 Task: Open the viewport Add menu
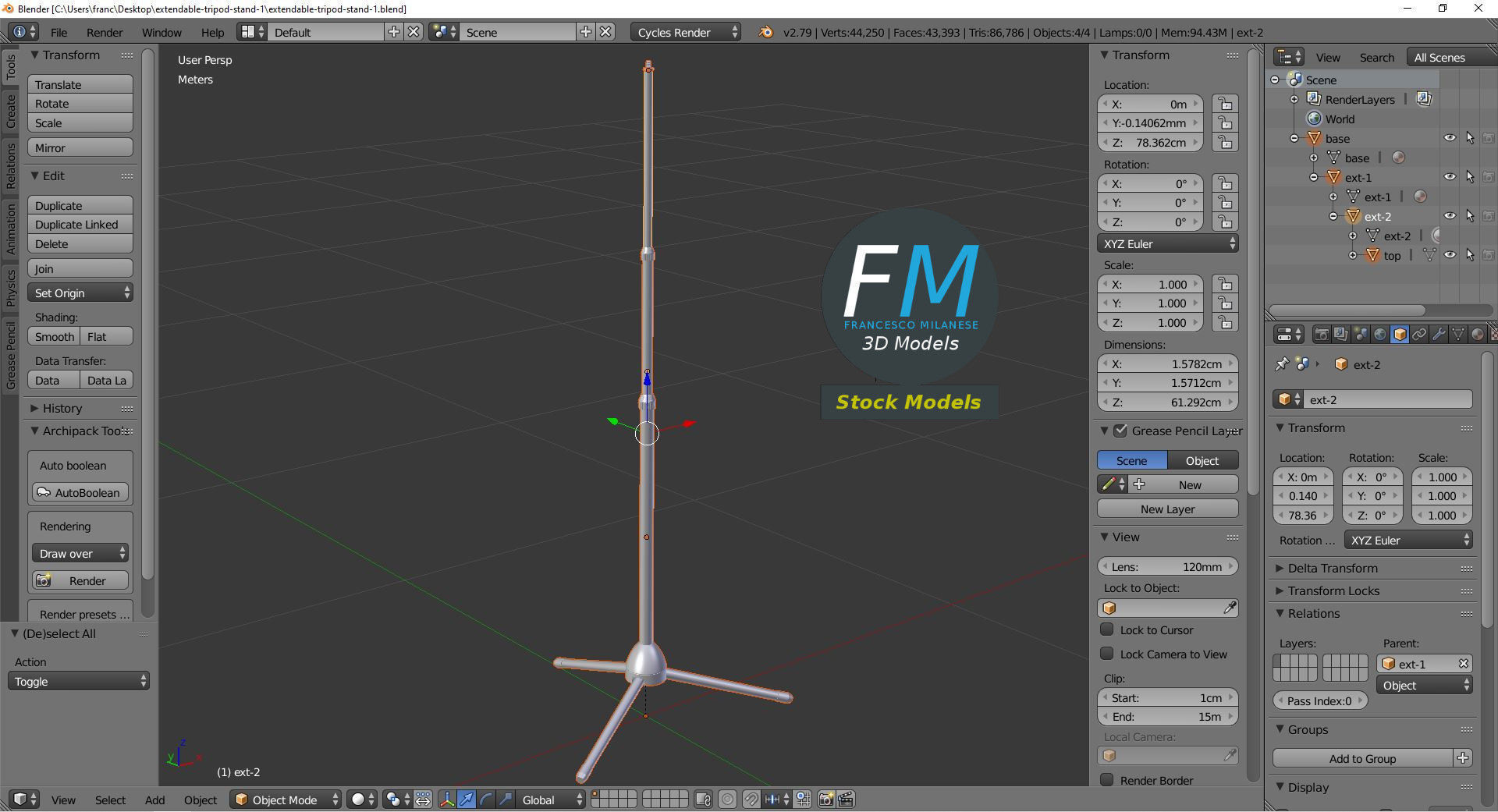click(154, 800)
